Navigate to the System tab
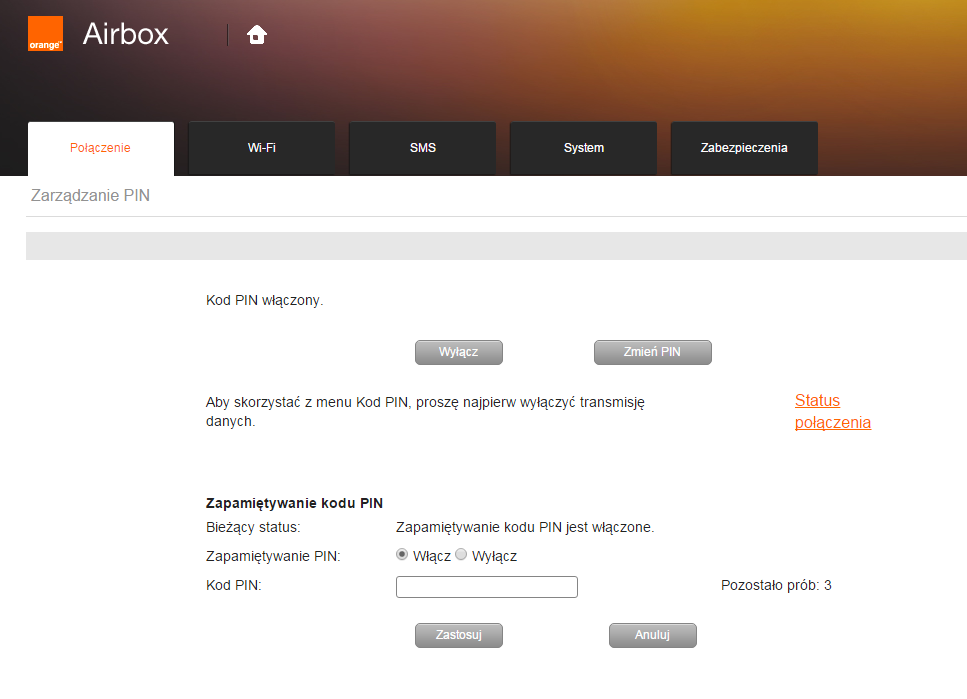Image resolution: width=967 pixels, height=699 pixels. point(583,148)
